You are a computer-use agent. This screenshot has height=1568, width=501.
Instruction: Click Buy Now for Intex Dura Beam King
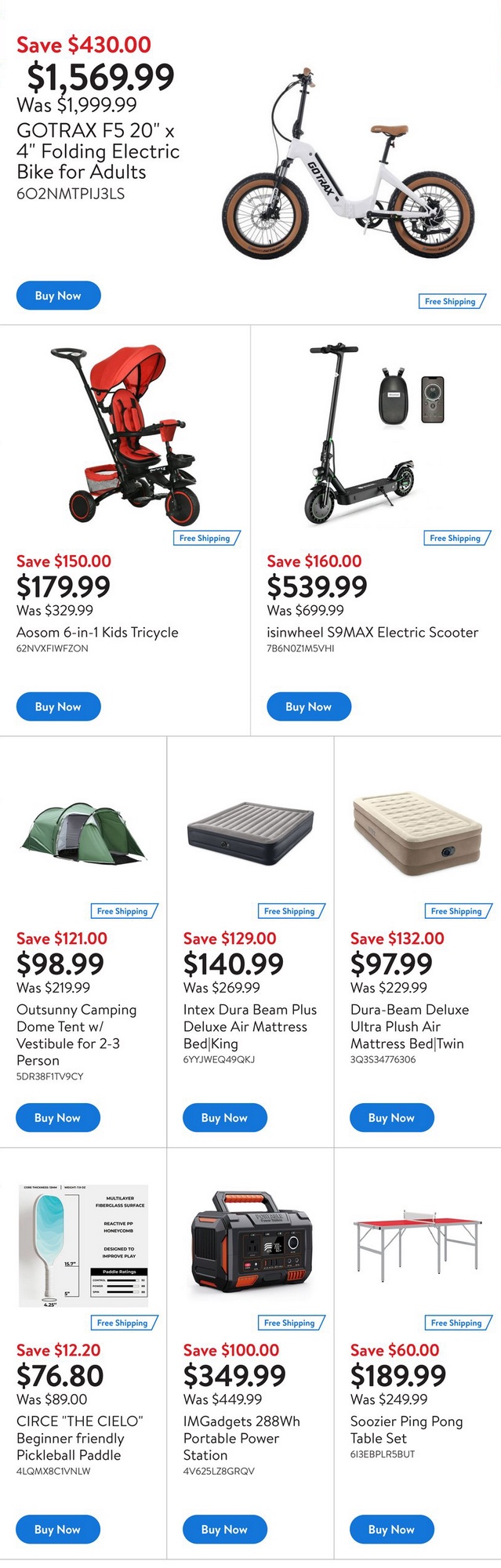[224, 1117]
